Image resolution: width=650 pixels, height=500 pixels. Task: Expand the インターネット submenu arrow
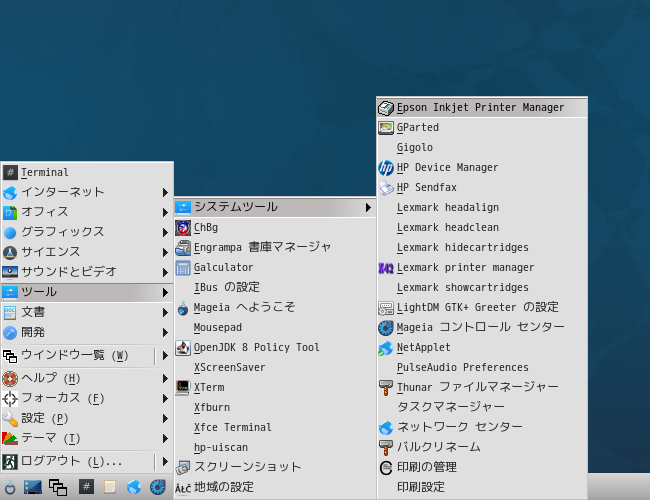pos(165,192)
